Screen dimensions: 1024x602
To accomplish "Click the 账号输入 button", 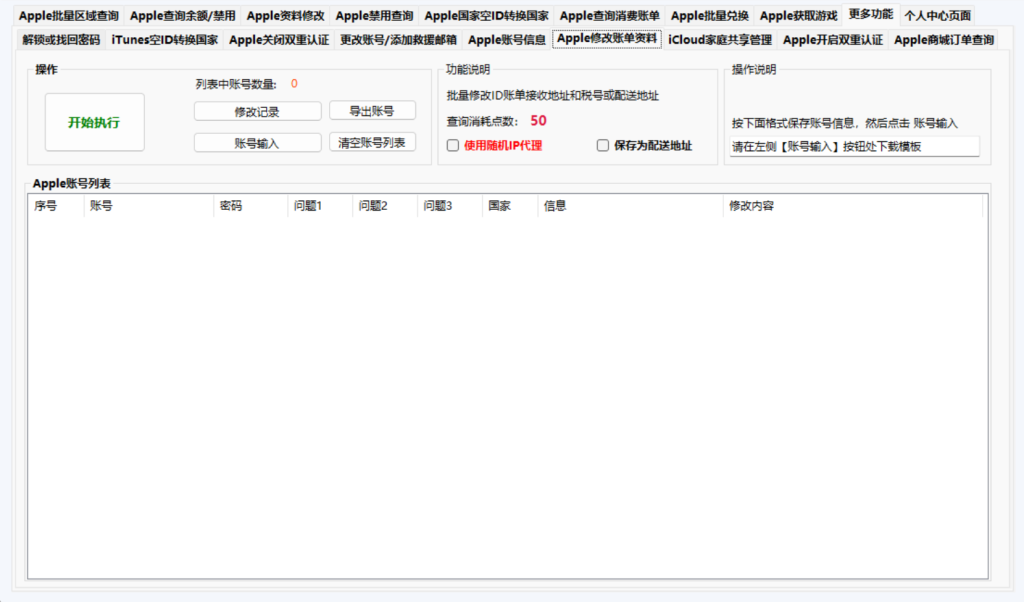I will [x=257, y=143].
